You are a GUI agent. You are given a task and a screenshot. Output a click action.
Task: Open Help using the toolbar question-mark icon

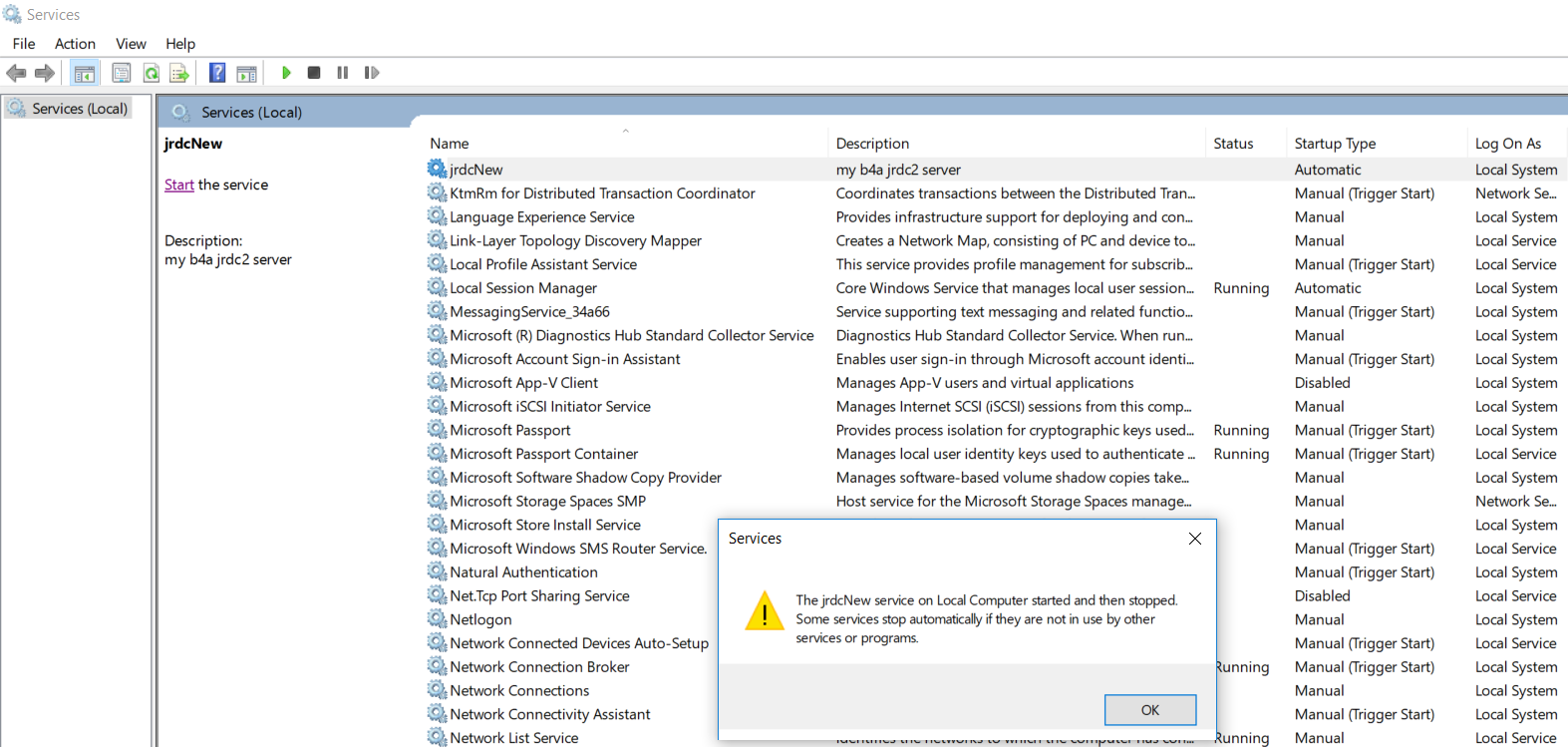(217, 73)
